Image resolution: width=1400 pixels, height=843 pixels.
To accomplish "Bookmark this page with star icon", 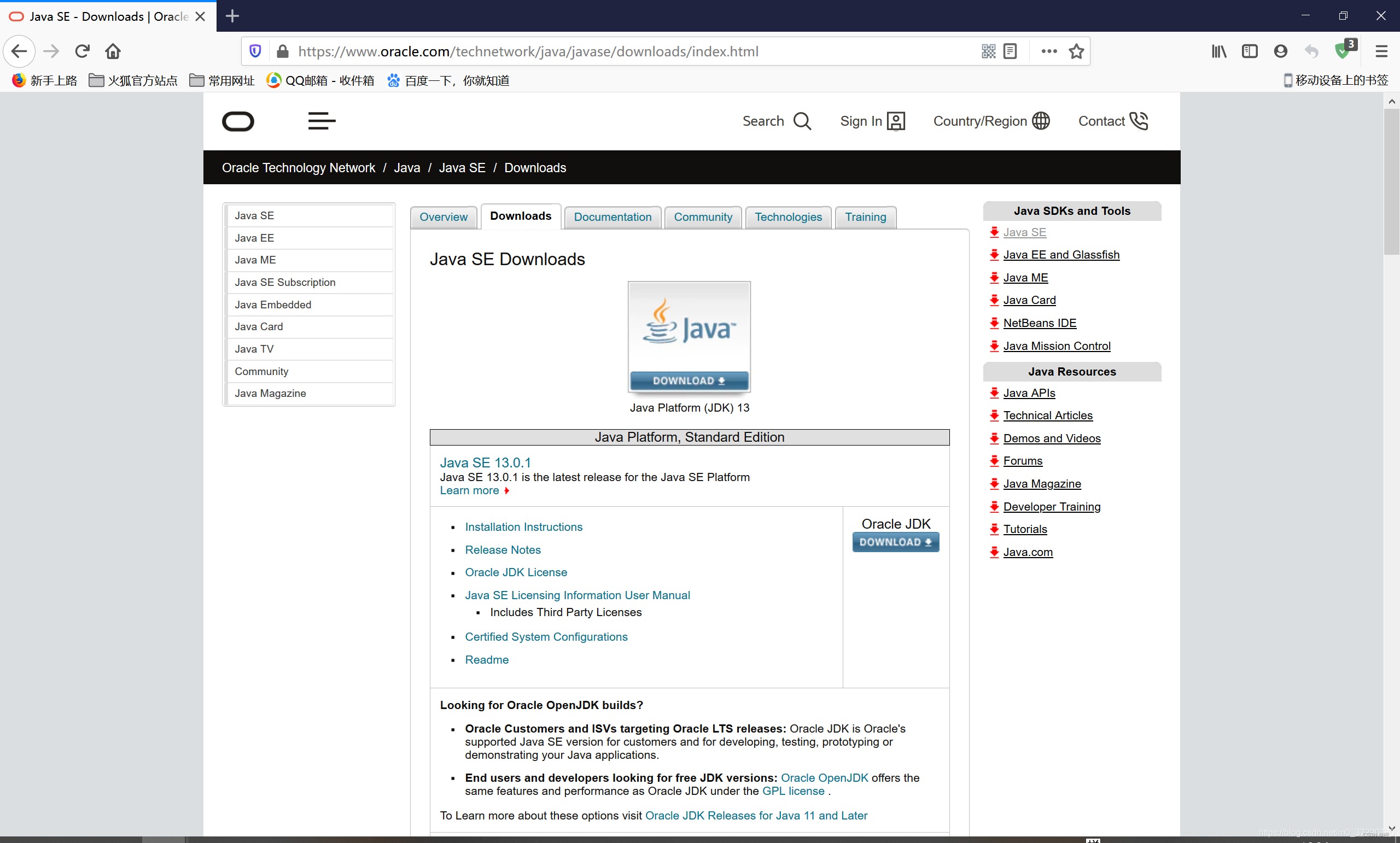I will (1076, 51).
